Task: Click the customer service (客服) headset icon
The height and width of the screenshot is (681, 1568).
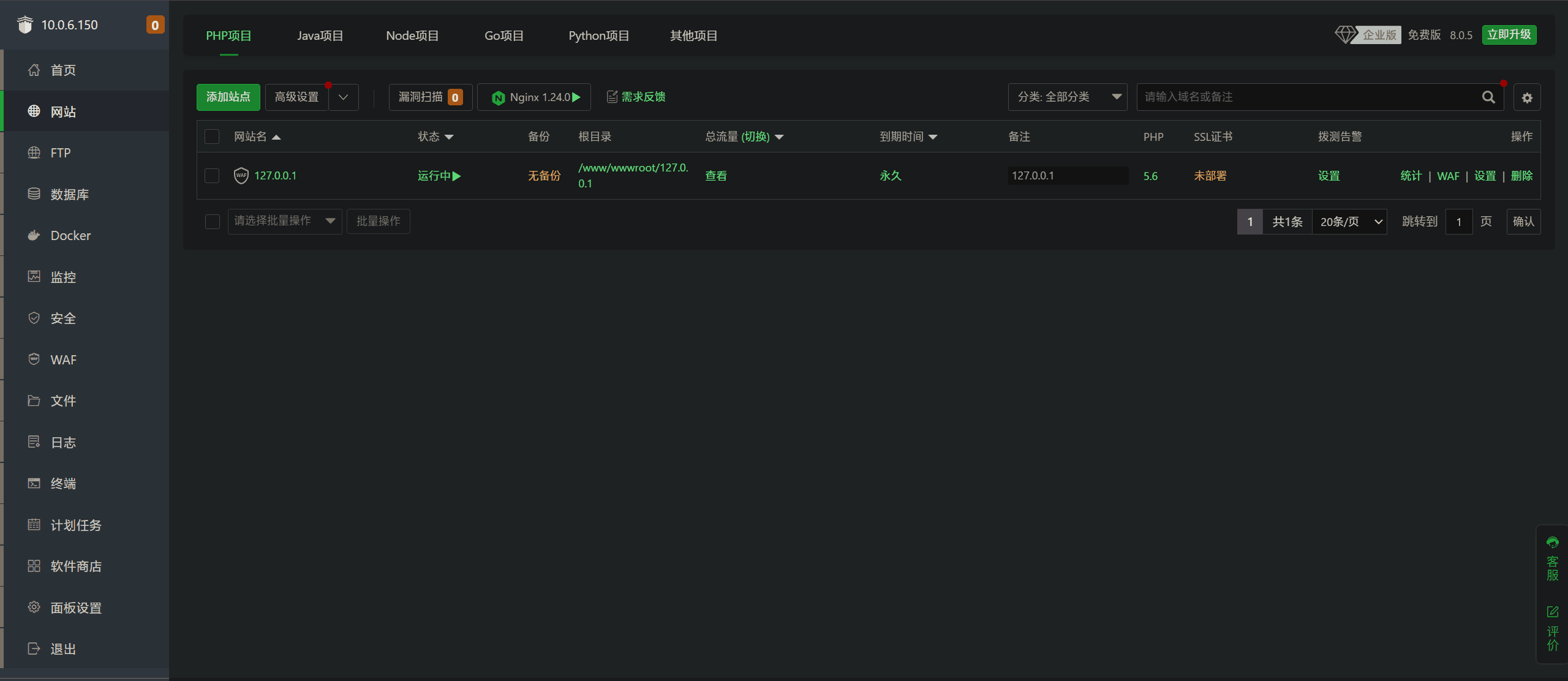Action: (1552, 543)
